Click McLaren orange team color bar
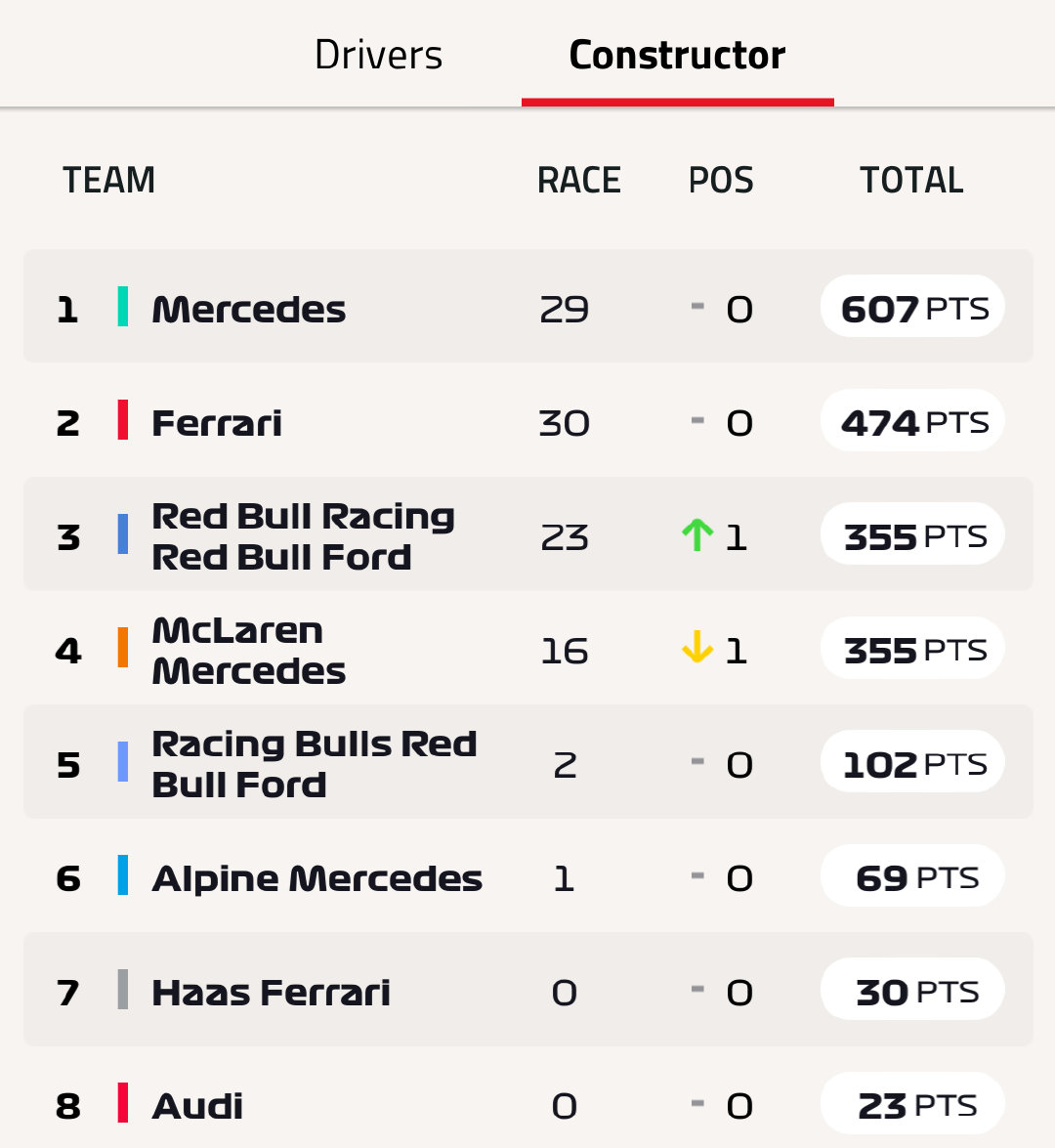Screen dimensions: 1055x1148 coord(123,647)
